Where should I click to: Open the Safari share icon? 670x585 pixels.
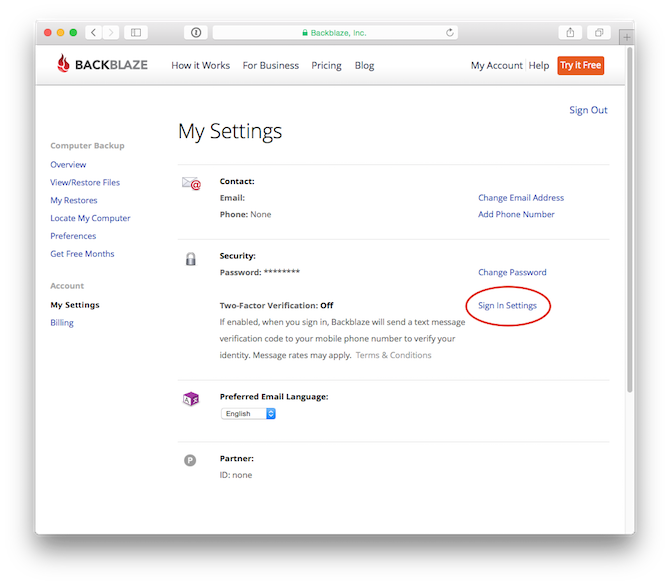pos(569,33)
